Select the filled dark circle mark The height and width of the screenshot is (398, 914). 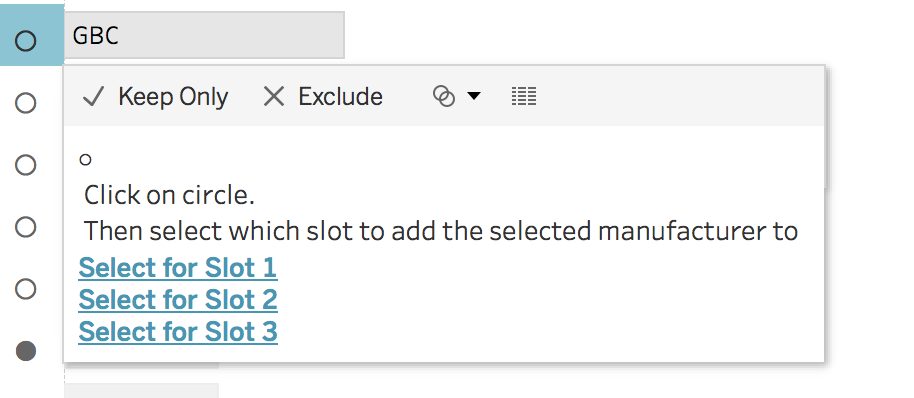(x=26, y=351)
